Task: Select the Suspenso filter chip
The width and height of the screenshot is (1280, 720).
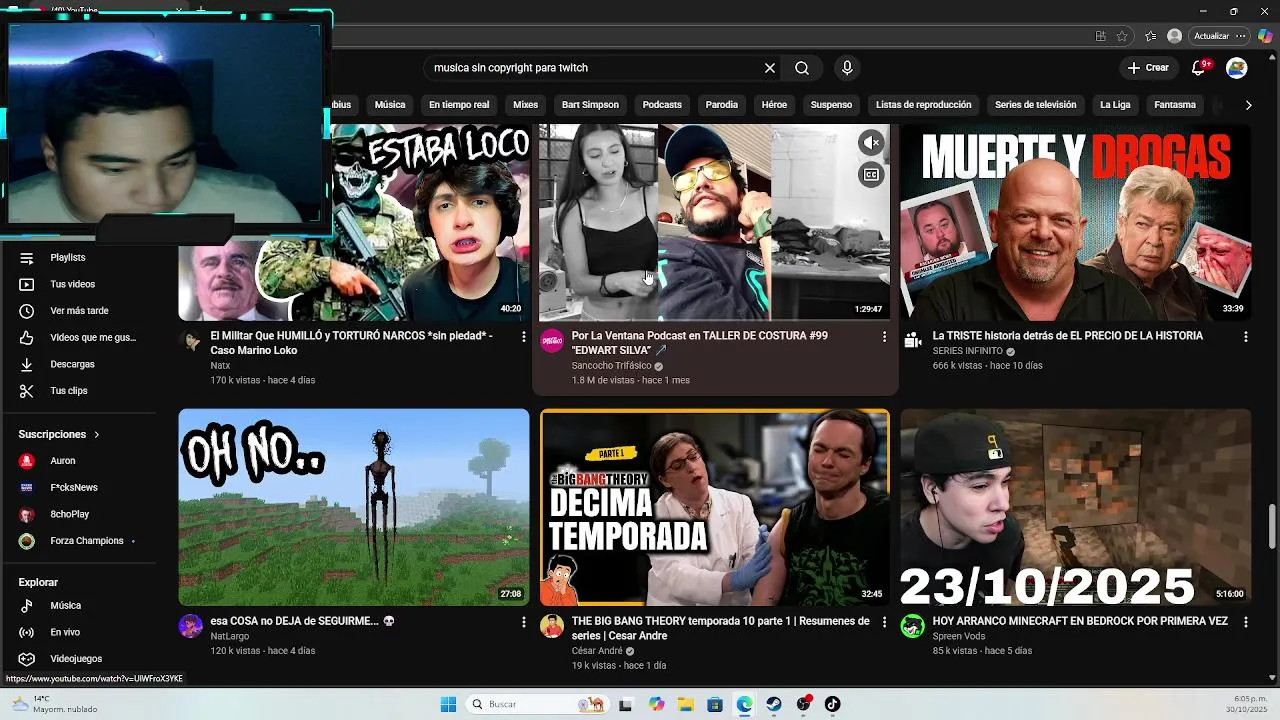Action: [x=831, y=104]
